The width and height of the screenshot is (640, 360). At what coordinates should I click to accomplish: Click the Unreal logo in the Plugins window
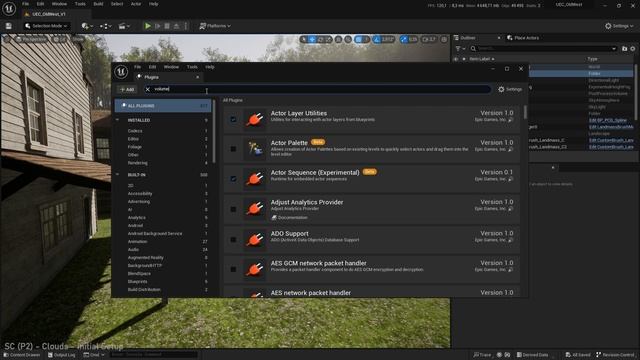[x=121, y=72]
